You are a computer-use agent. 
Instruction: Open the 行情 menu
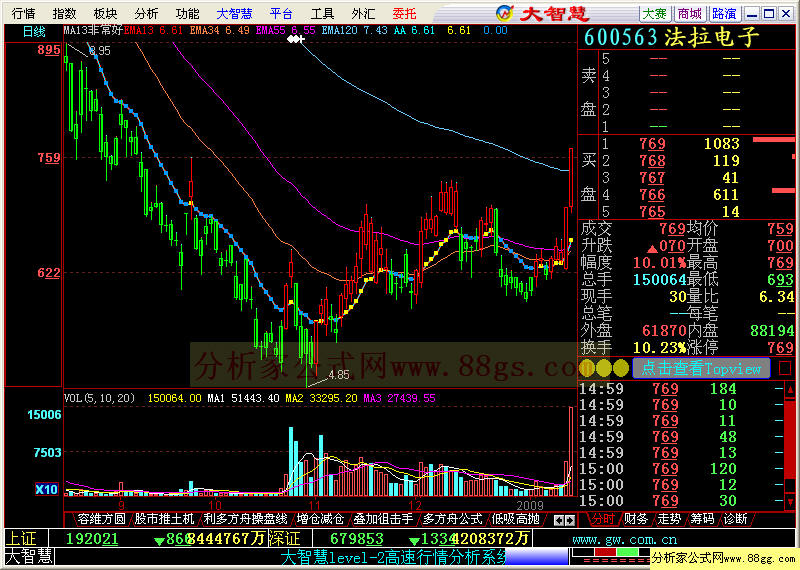(23, 14)
